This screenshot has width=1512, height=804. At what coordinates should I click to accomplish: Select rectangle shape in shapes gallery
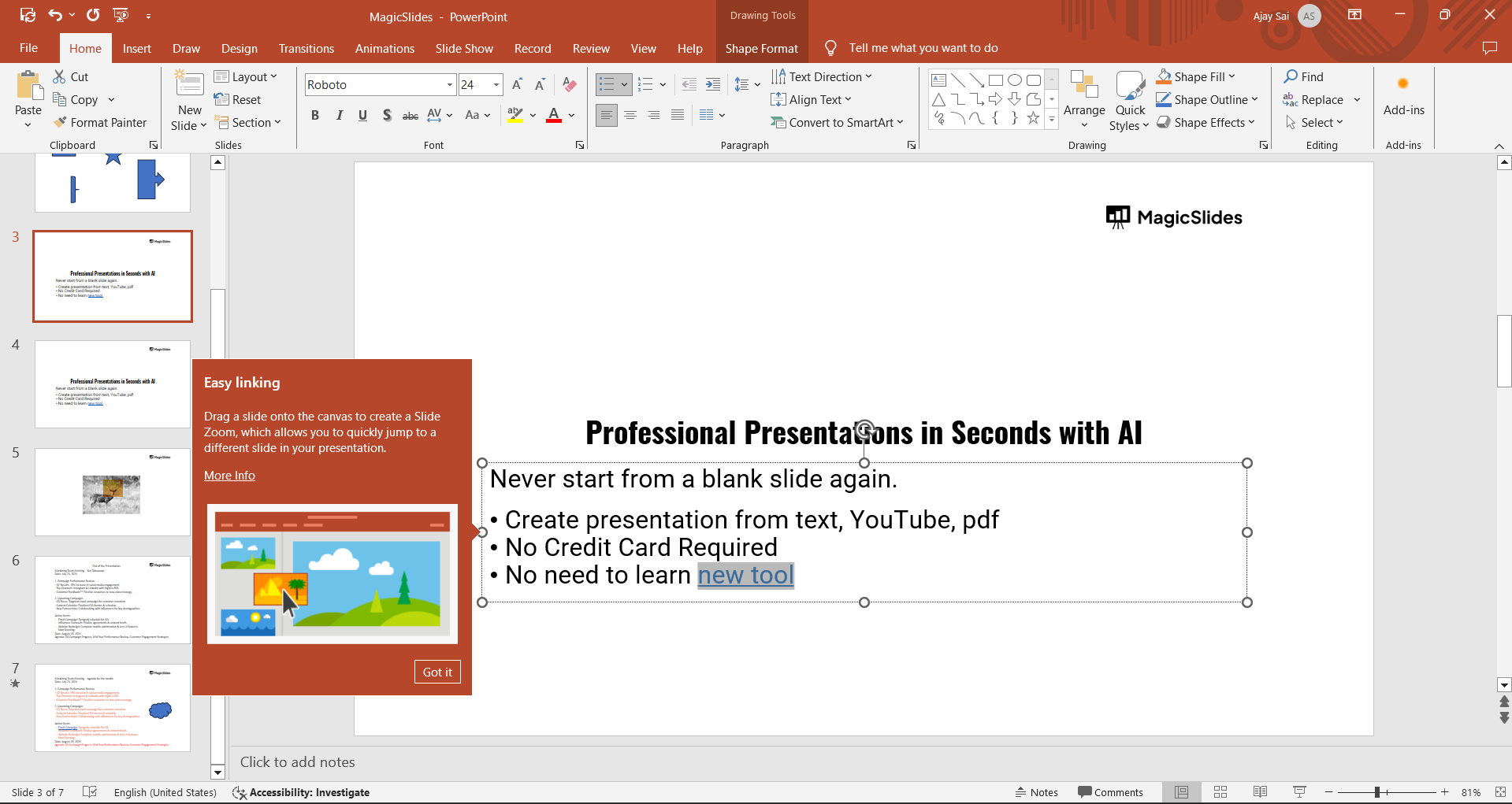point(996,80)
